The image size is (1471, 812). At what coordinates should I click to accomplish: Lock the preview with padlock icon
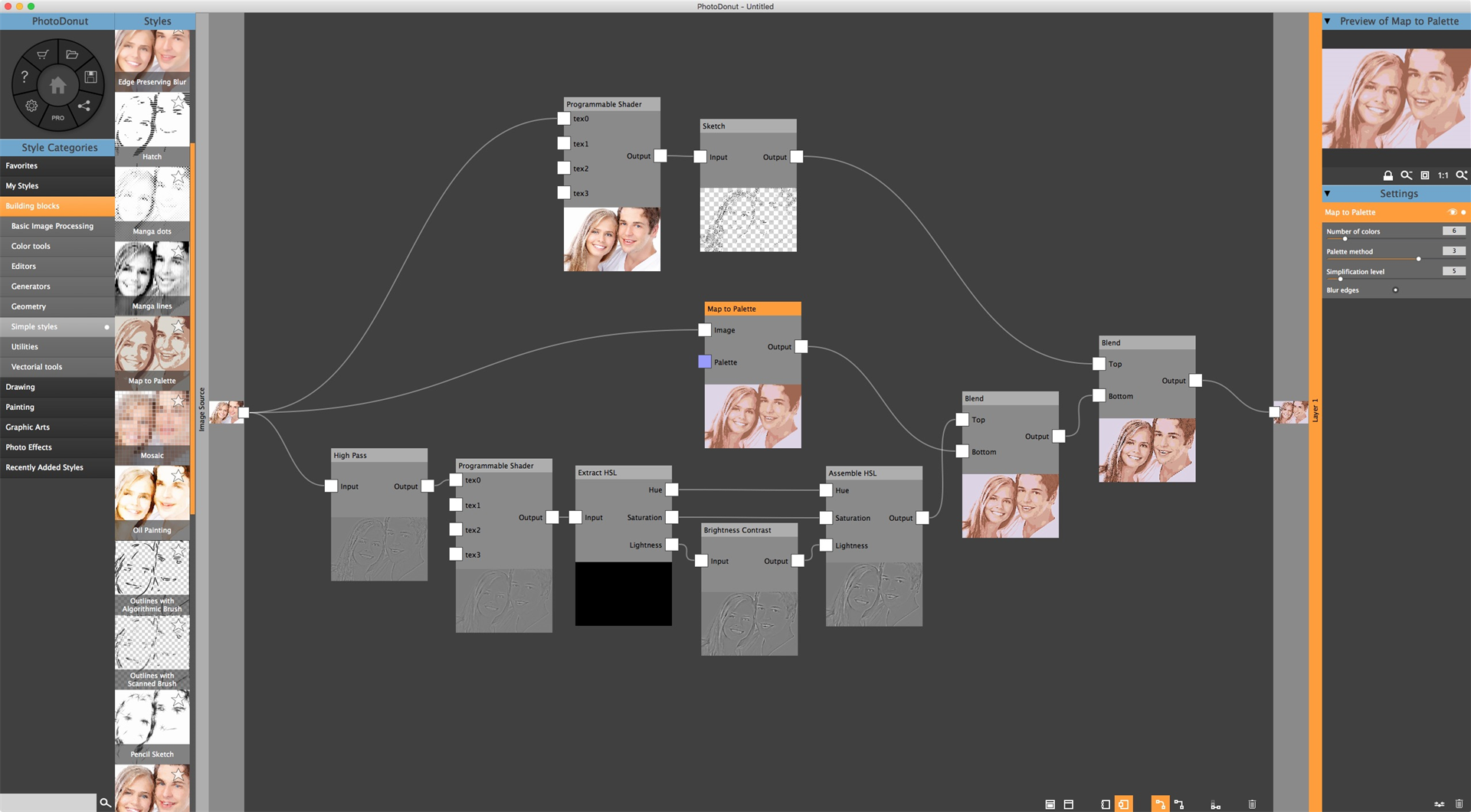coord(1387,175)
